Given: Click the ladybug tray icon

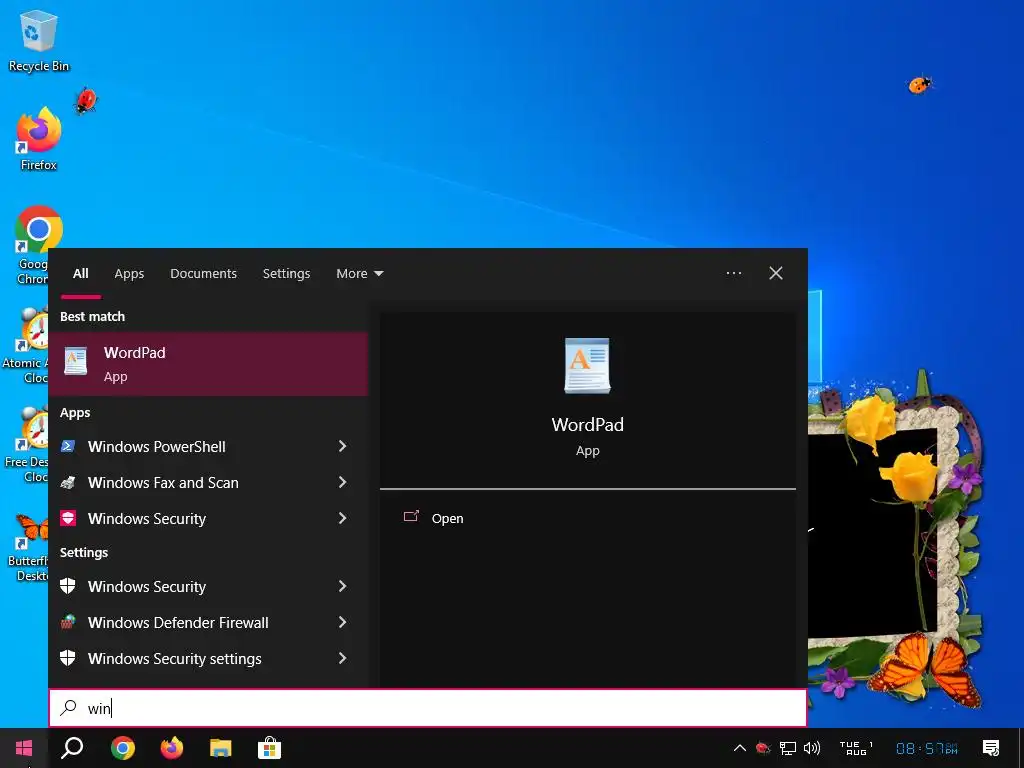Looking at the screenshot, I should 763,748.
